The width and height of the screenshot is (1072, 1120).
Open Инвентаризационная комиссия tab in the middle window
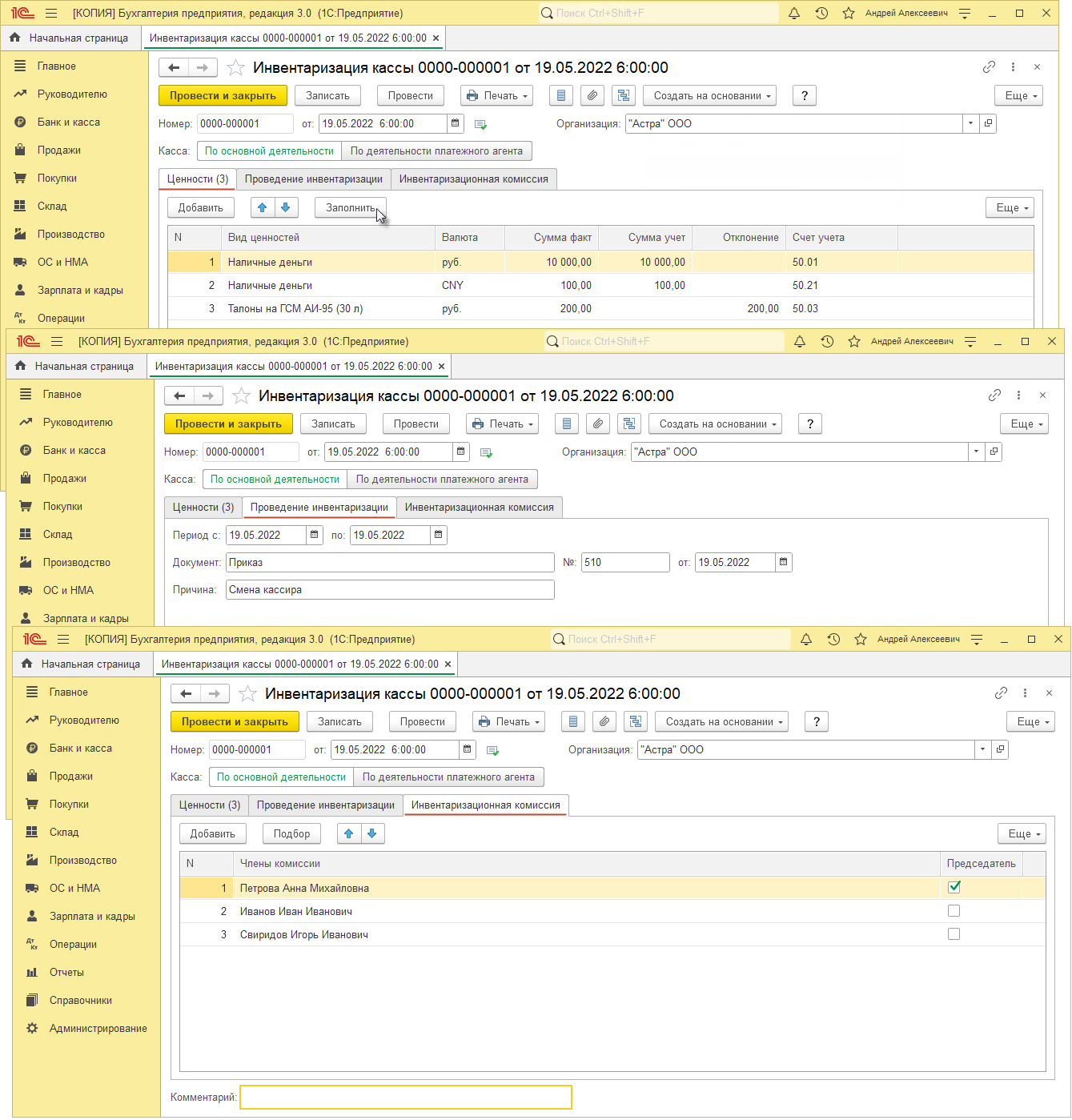pyautogui.click(x=480, y=508)
